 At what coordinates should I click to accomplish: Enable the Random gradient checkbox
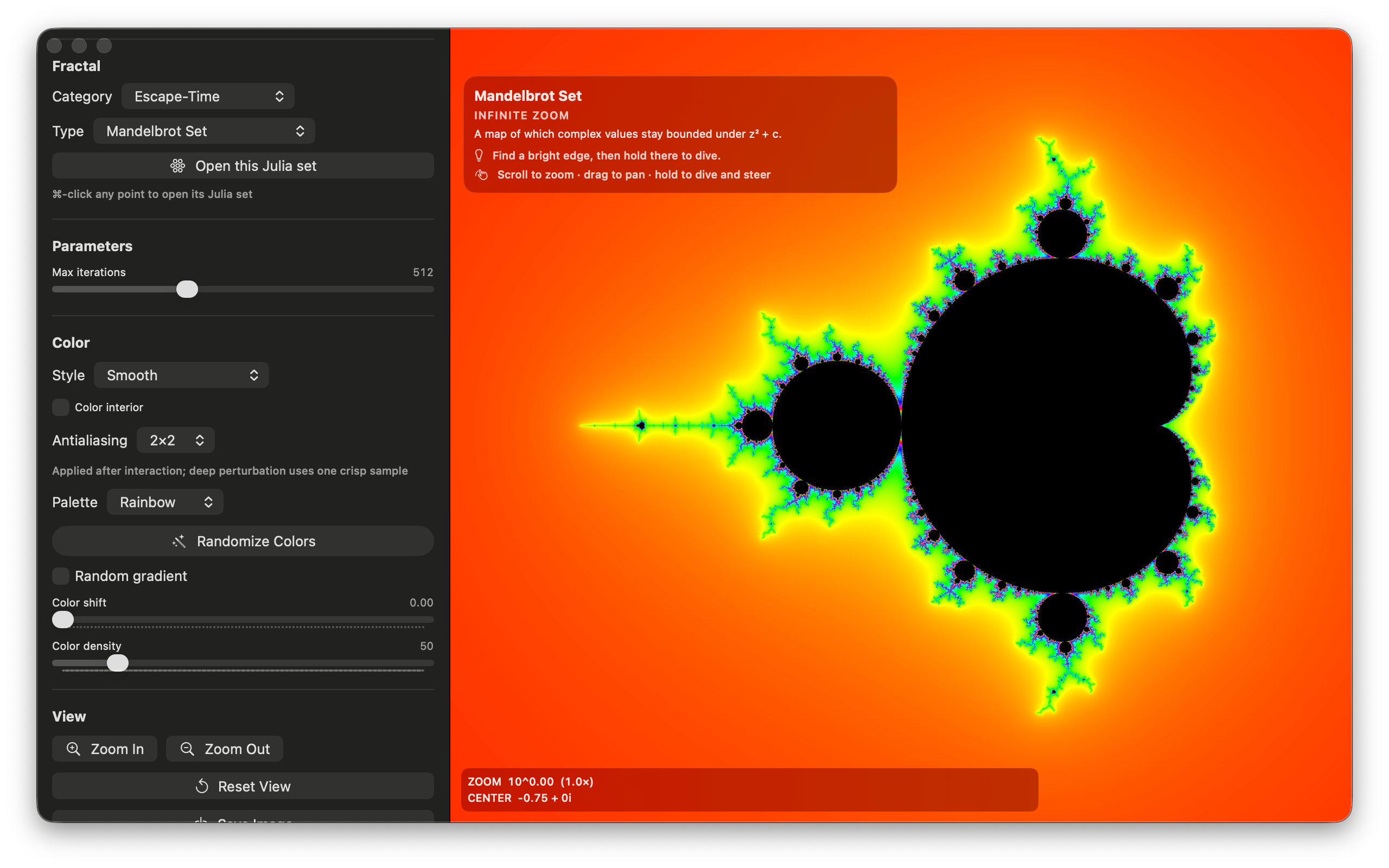[x=60, y=576]
